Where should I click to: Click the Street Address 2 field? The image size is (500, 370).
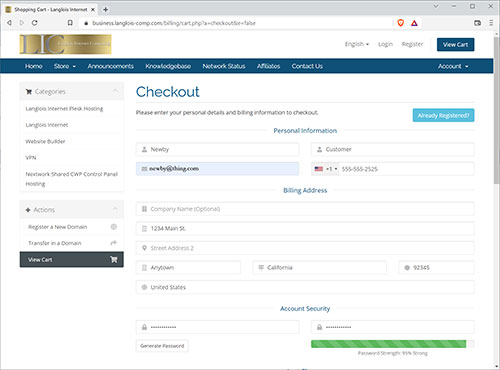coord(305,248)
